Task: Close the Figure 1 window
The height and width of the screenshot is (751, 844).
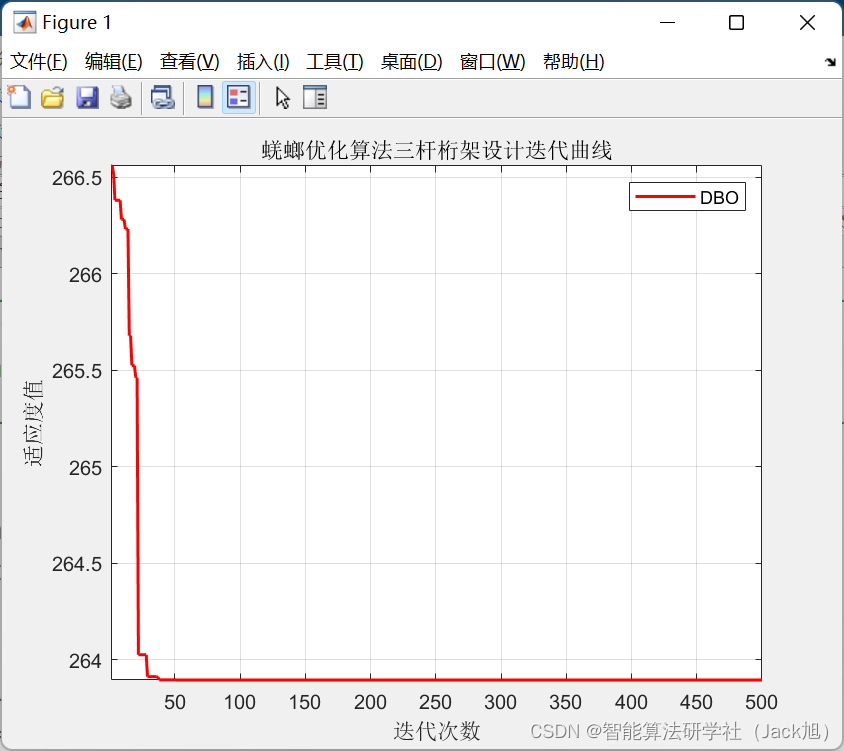Action: point(807,23)
